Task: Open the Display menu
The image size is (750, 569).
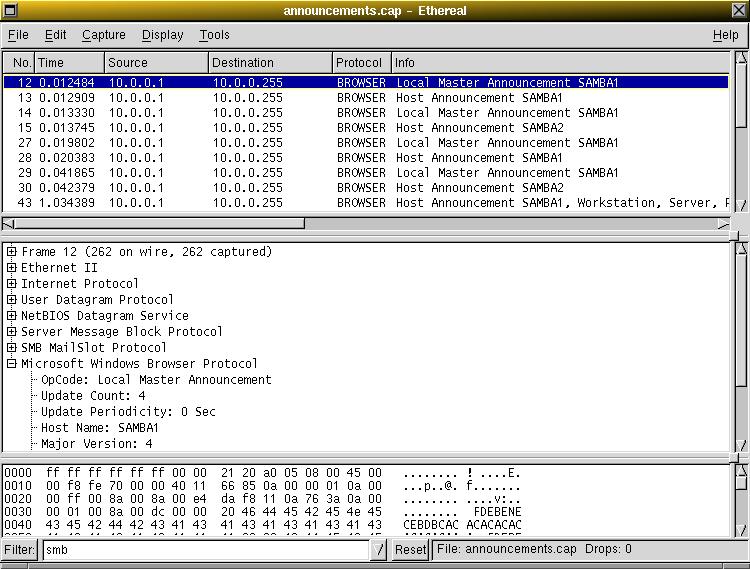Action: click(163, 35)
